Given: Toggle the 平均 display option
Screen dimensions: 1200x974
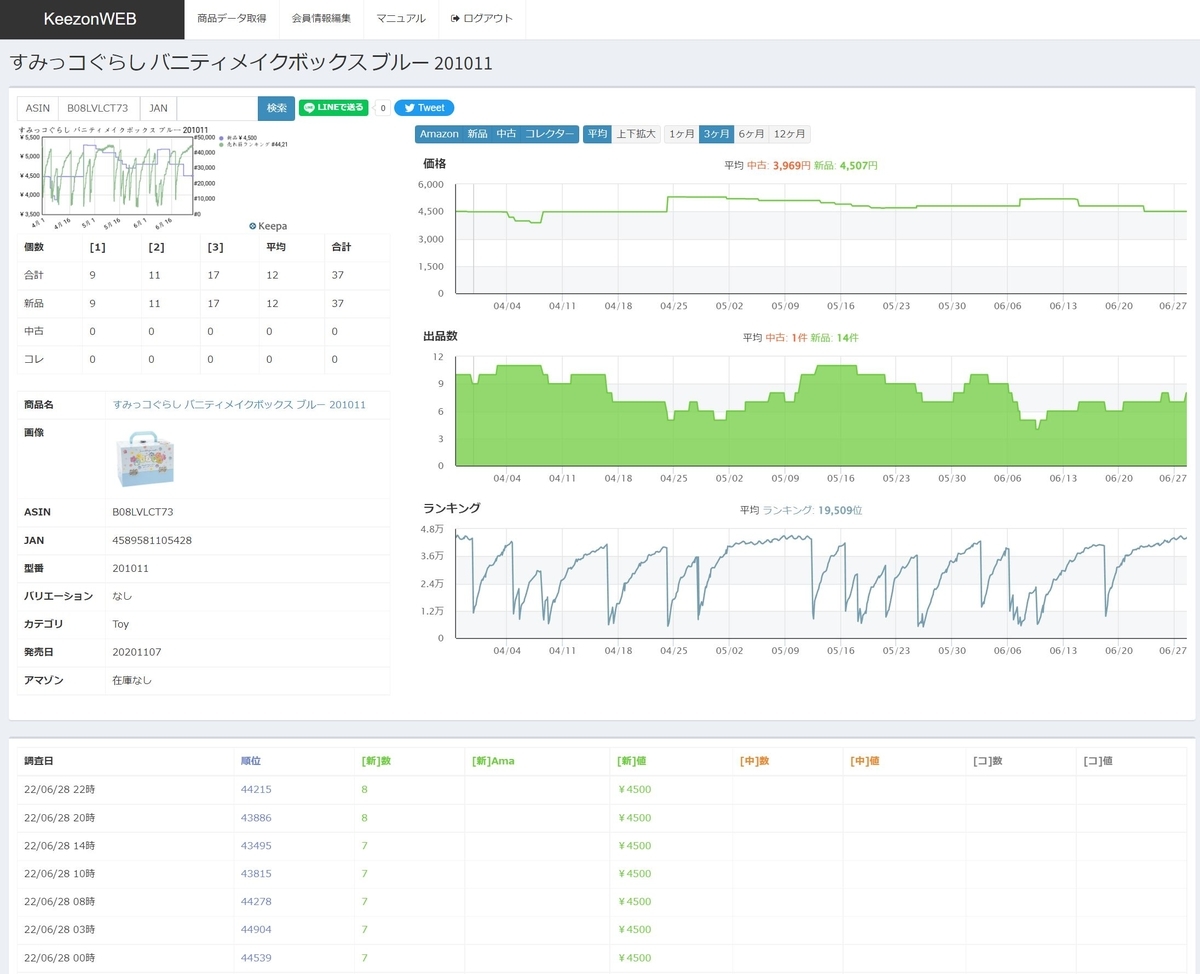Looking at the screenshot, I should tap(597, 134).
